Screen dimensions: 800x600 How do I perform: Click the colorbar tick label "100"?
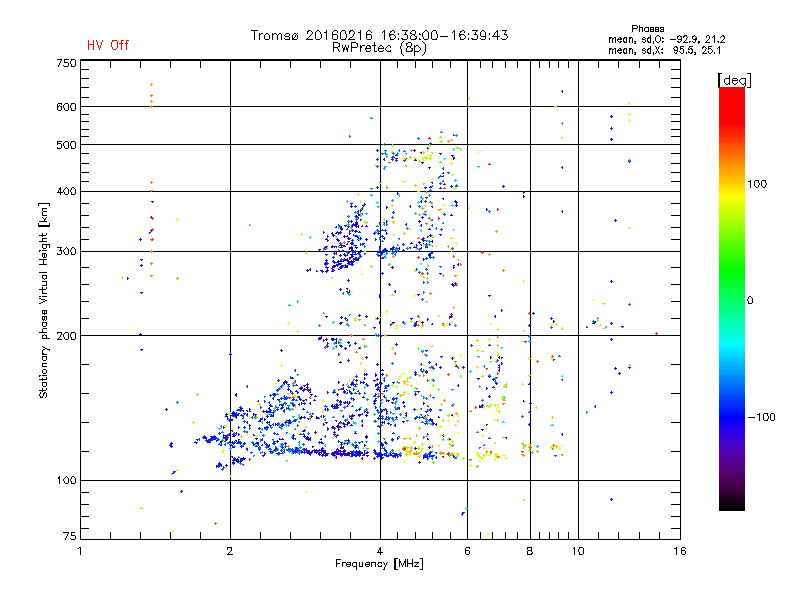pyautogui.click(x=757, y=184)
